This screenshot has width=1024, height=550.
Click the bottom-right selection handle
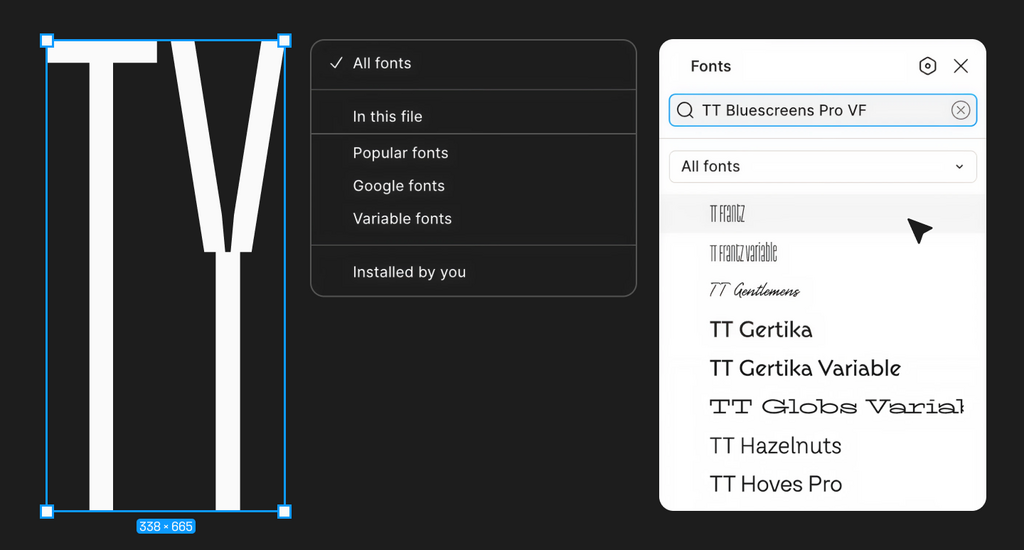coord(284,511)
